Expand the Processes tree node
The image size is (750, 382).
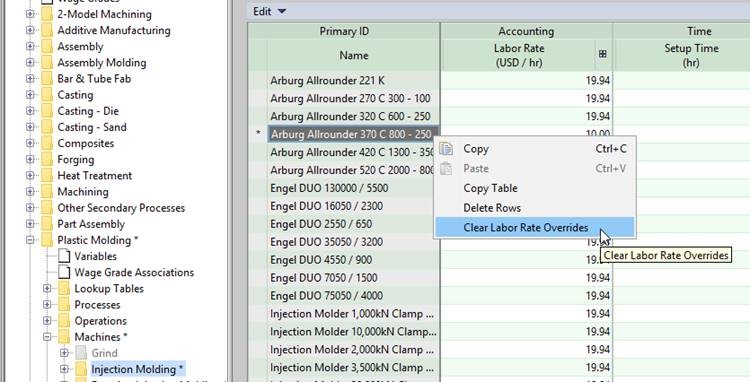click(47, 305)
